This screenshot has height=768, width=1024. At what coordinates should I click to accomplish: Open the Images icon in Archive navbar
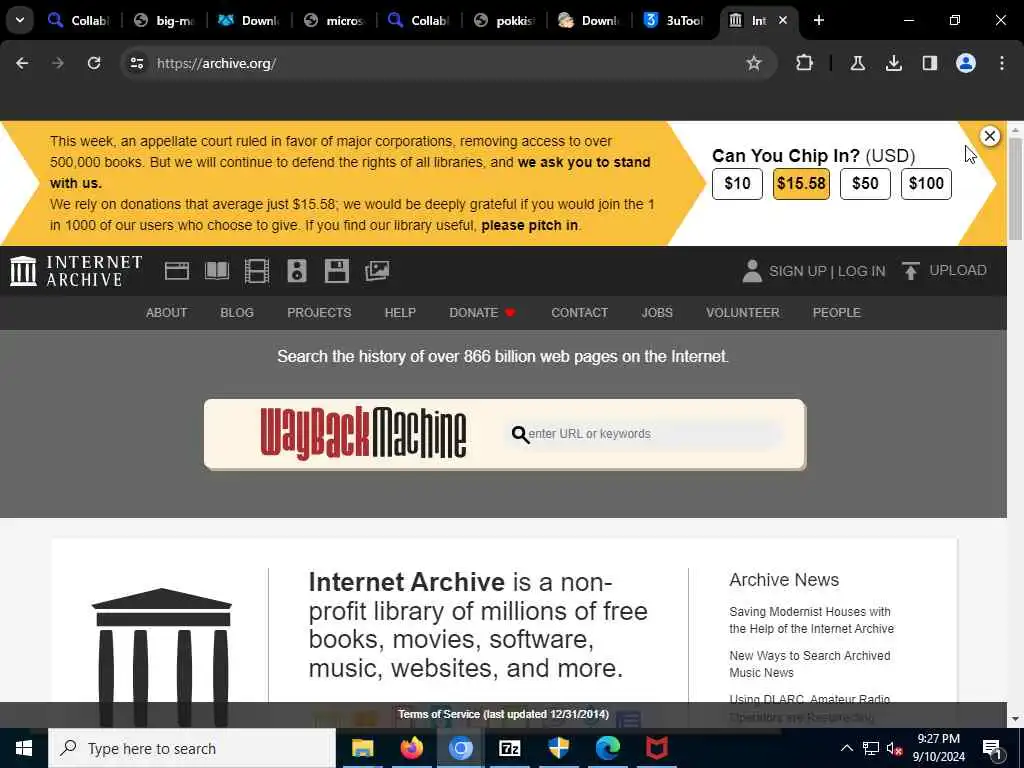click(x=377, y=271)
